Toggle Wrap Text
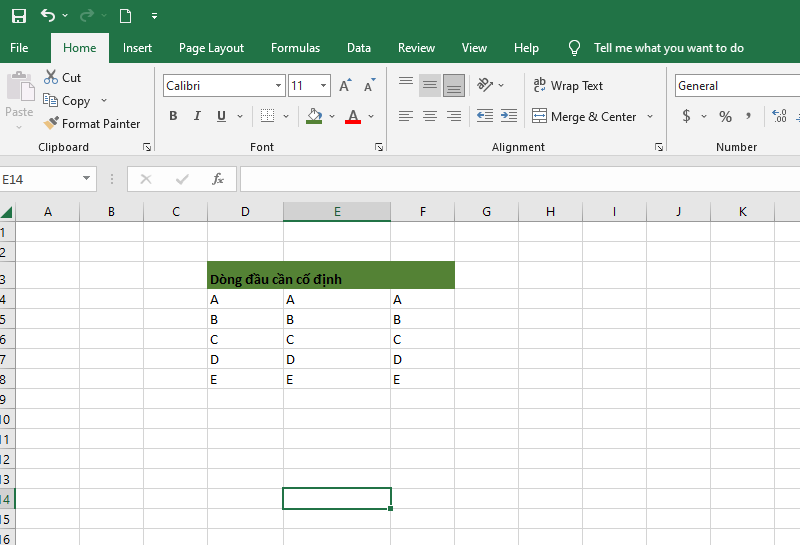 pos(568,86)
